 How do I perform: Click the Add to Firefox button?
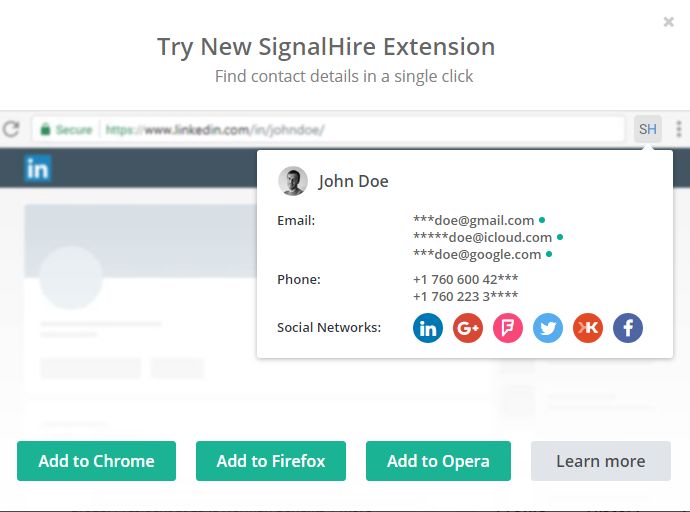click(x=271, y=461)
